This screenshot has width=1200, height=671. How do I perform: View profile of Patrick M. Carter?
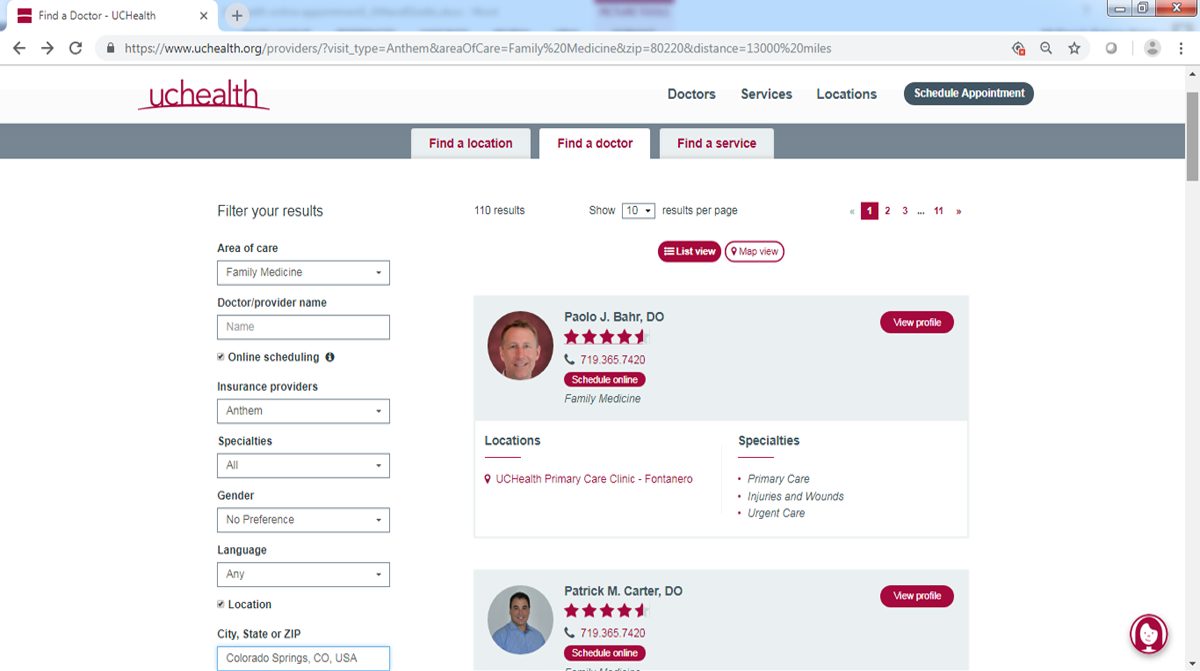[x=917, y=596]
